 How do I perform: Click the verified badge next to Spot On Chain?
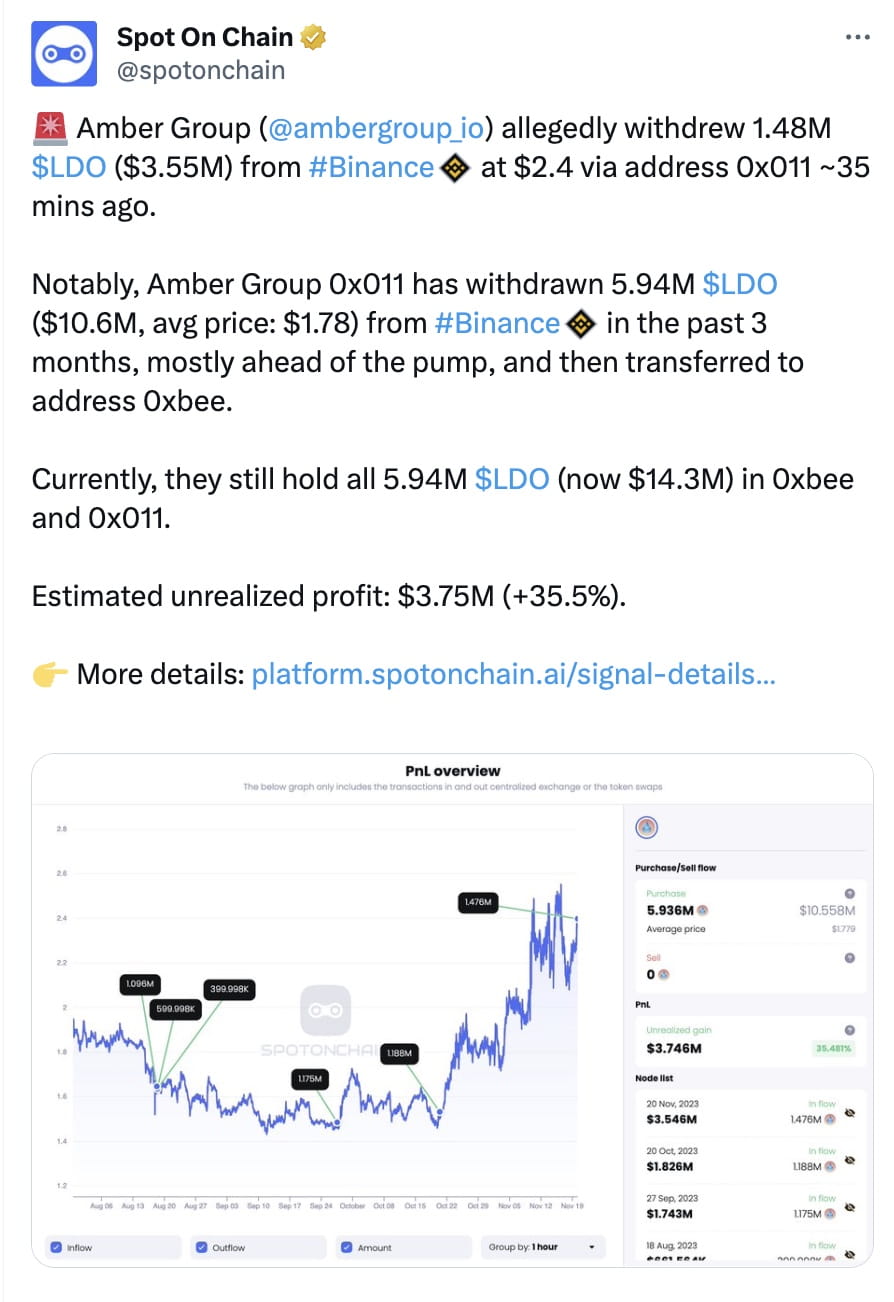pyautogui.click(x=313, y=38)
